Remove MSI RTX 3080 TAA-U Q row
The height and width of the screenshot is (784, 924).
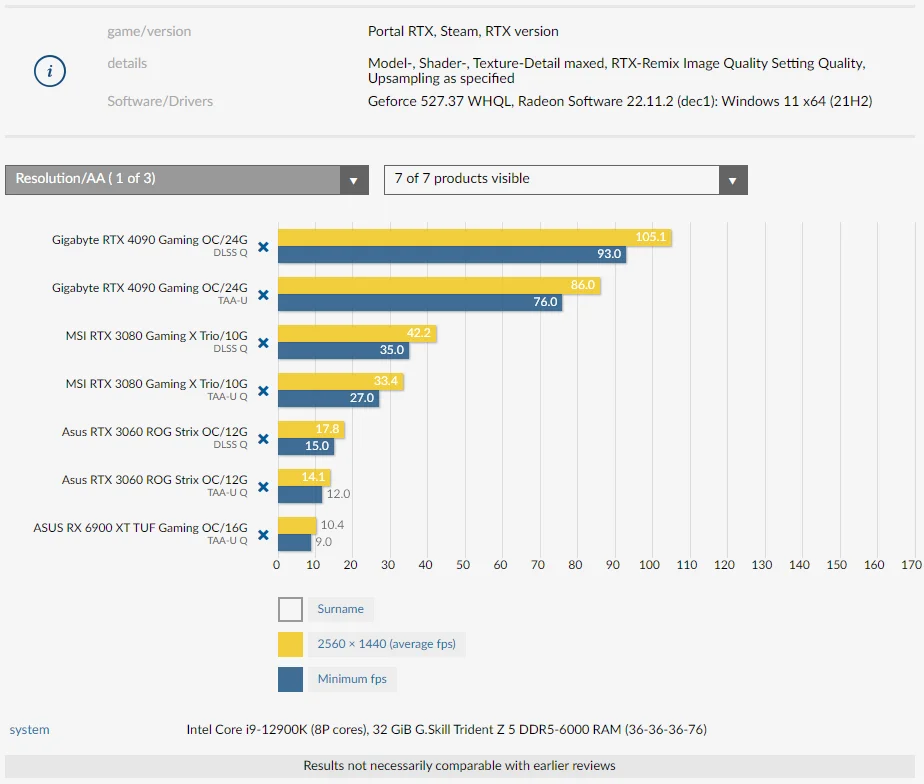263,391
